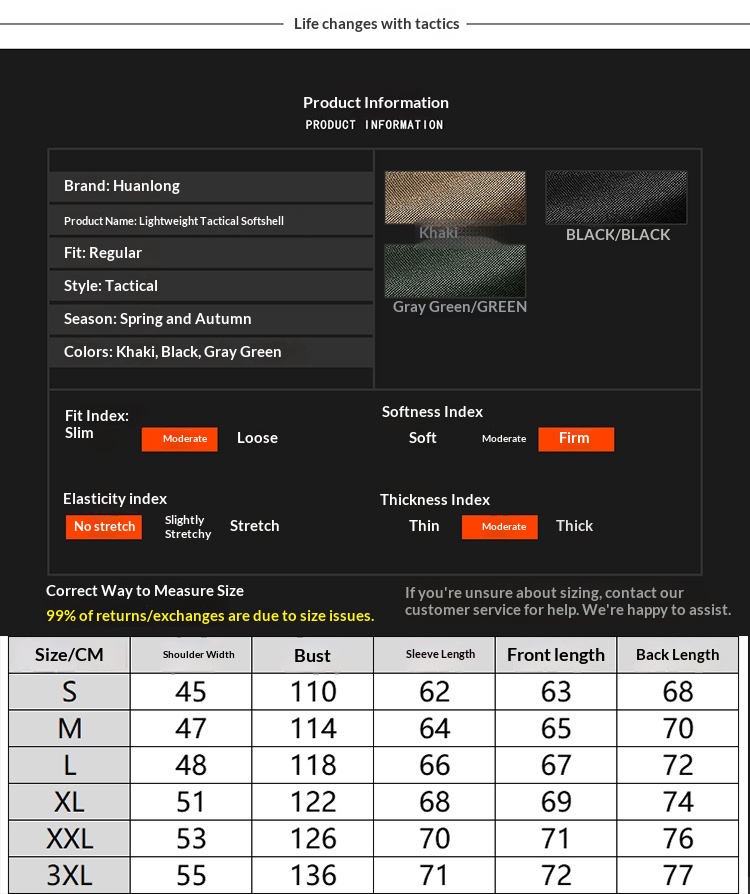
Task: Select the BLACK/BLACK fabric swatch
Action: [616, 197]
